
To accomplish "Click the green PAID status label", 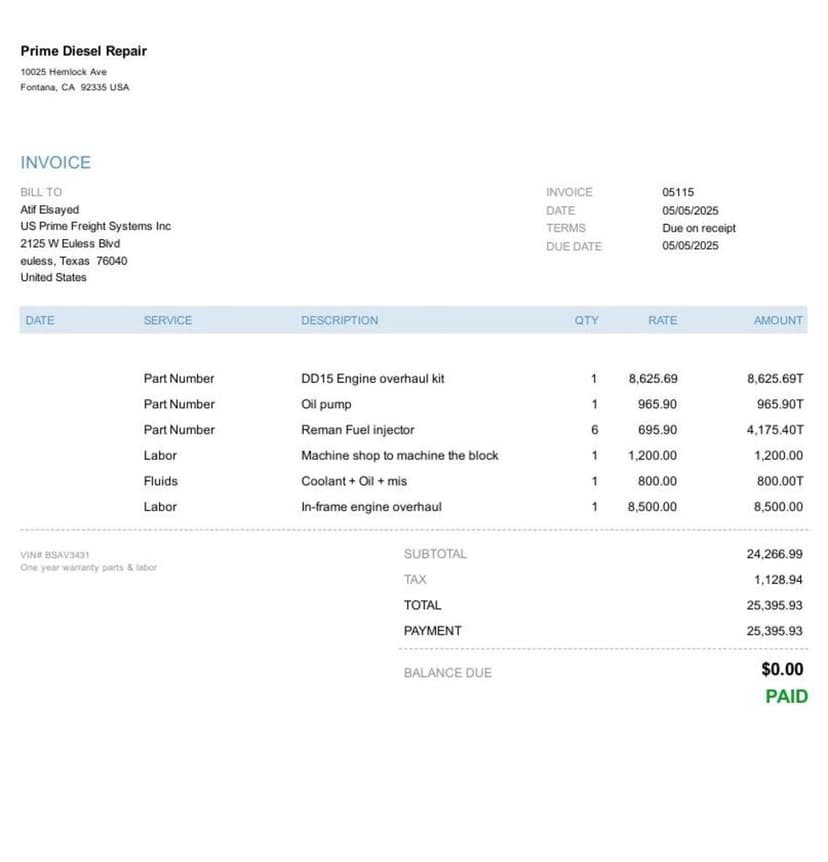I will pos(786,697).
